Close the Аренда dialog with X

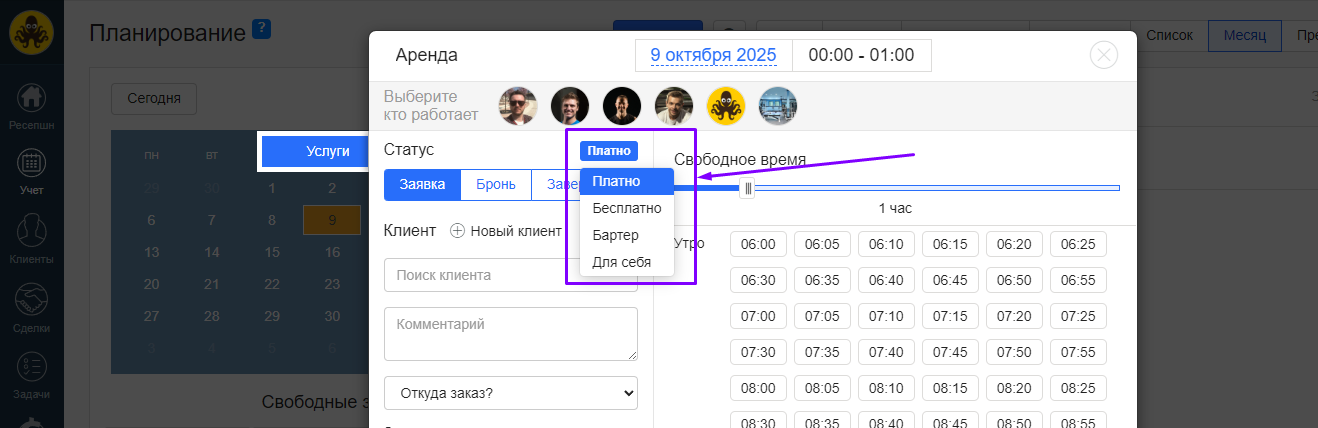[1103, 54]
